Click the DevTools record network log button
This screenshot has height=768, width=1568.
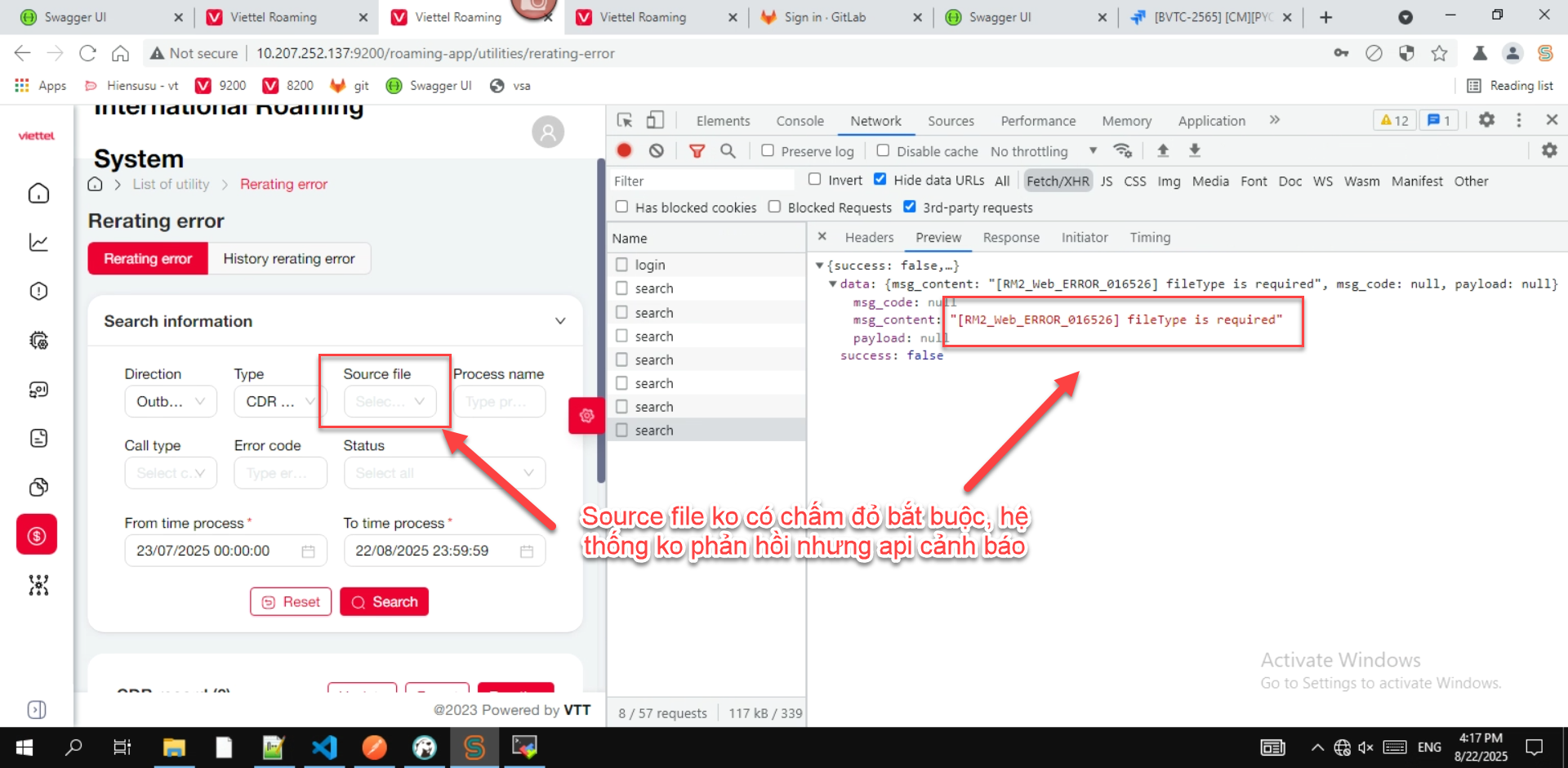click(624, 150)
